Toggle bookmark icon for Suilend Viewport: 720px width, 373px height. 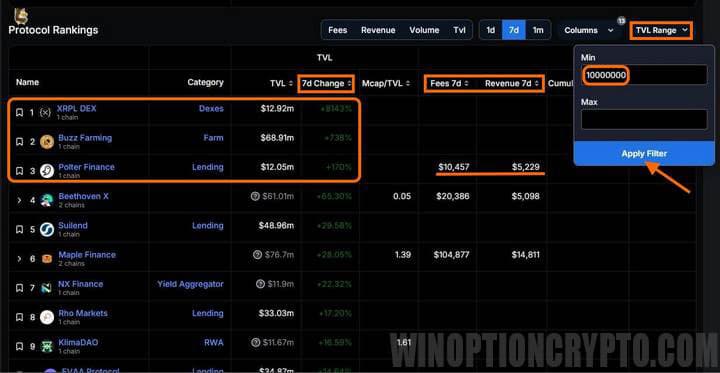19,230
